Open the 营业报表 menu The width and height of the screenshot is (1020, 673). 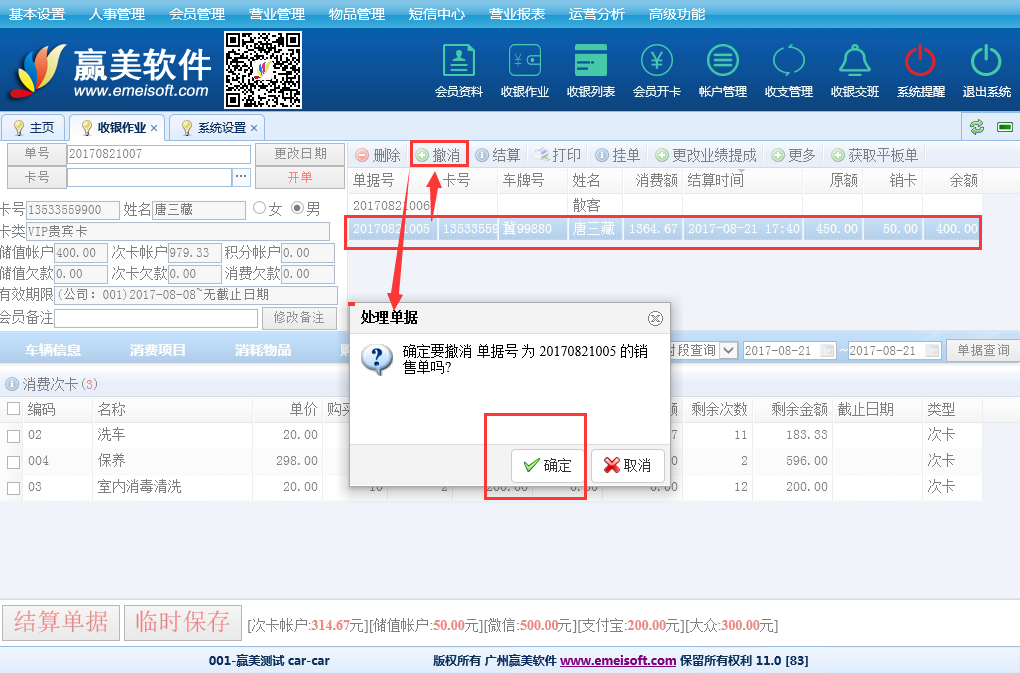pyautogui.click(x=517, y=14)
